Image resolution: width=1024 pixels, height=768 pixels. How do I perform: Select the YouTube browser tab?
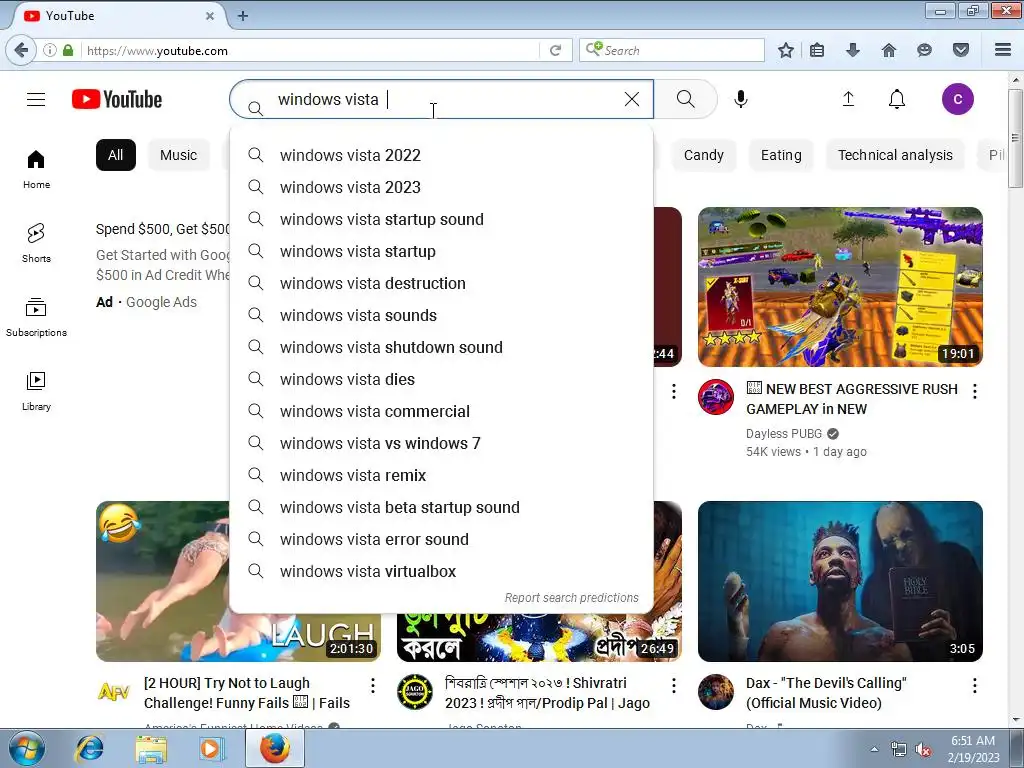[118, 16]
